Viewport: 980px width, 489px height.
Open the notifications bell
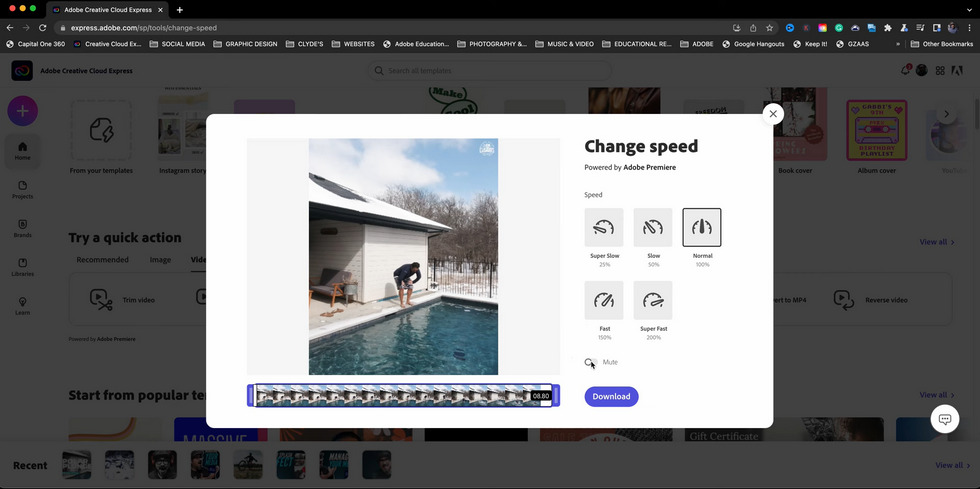pos(905,71)
